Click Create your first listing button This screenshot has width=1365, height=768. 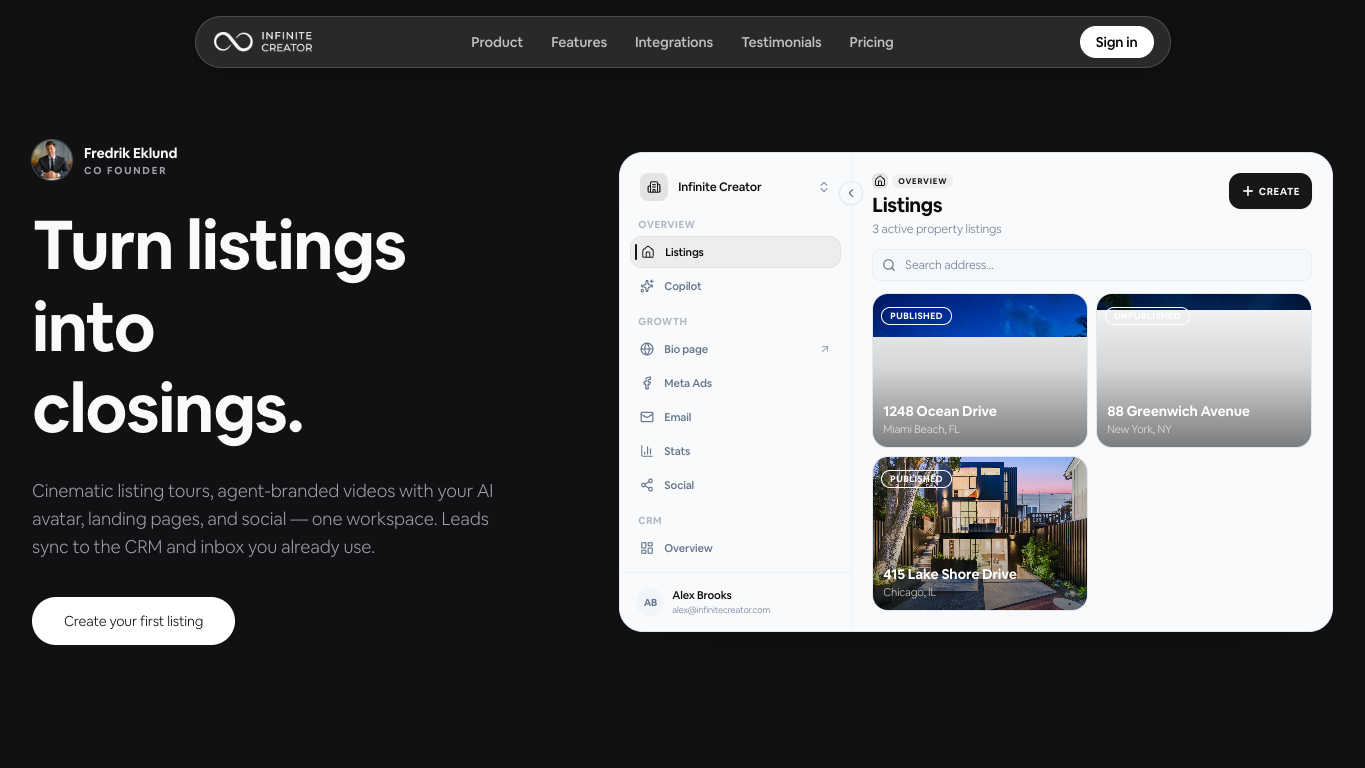coord(133,621)
